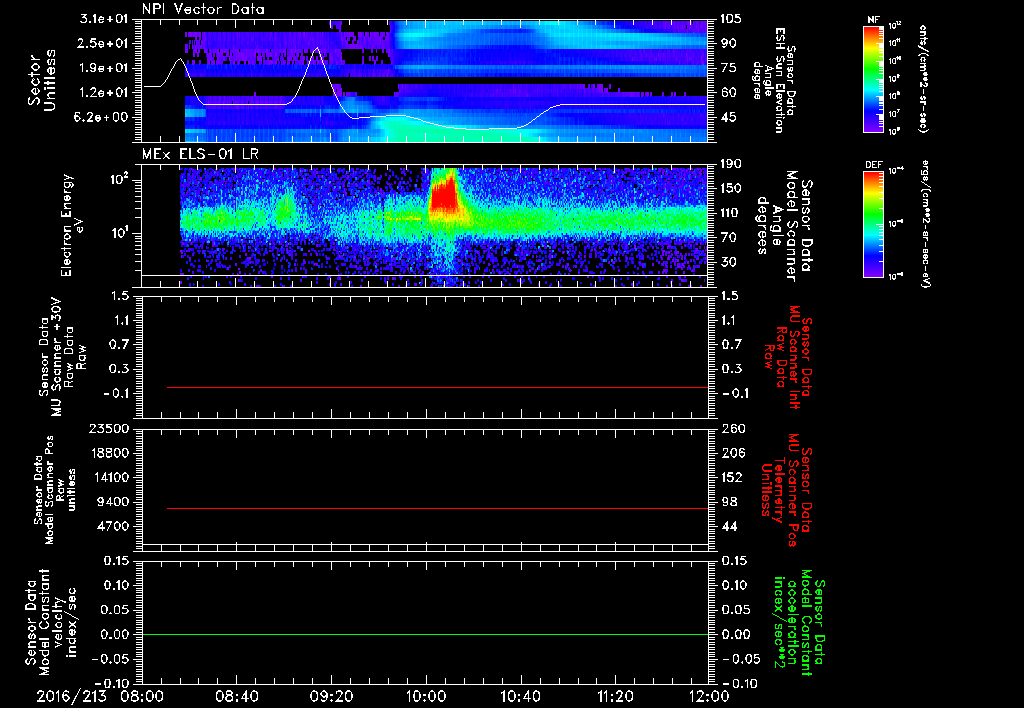Select the 'MEx ELS-01 LR' panel title

click(200, 154)
